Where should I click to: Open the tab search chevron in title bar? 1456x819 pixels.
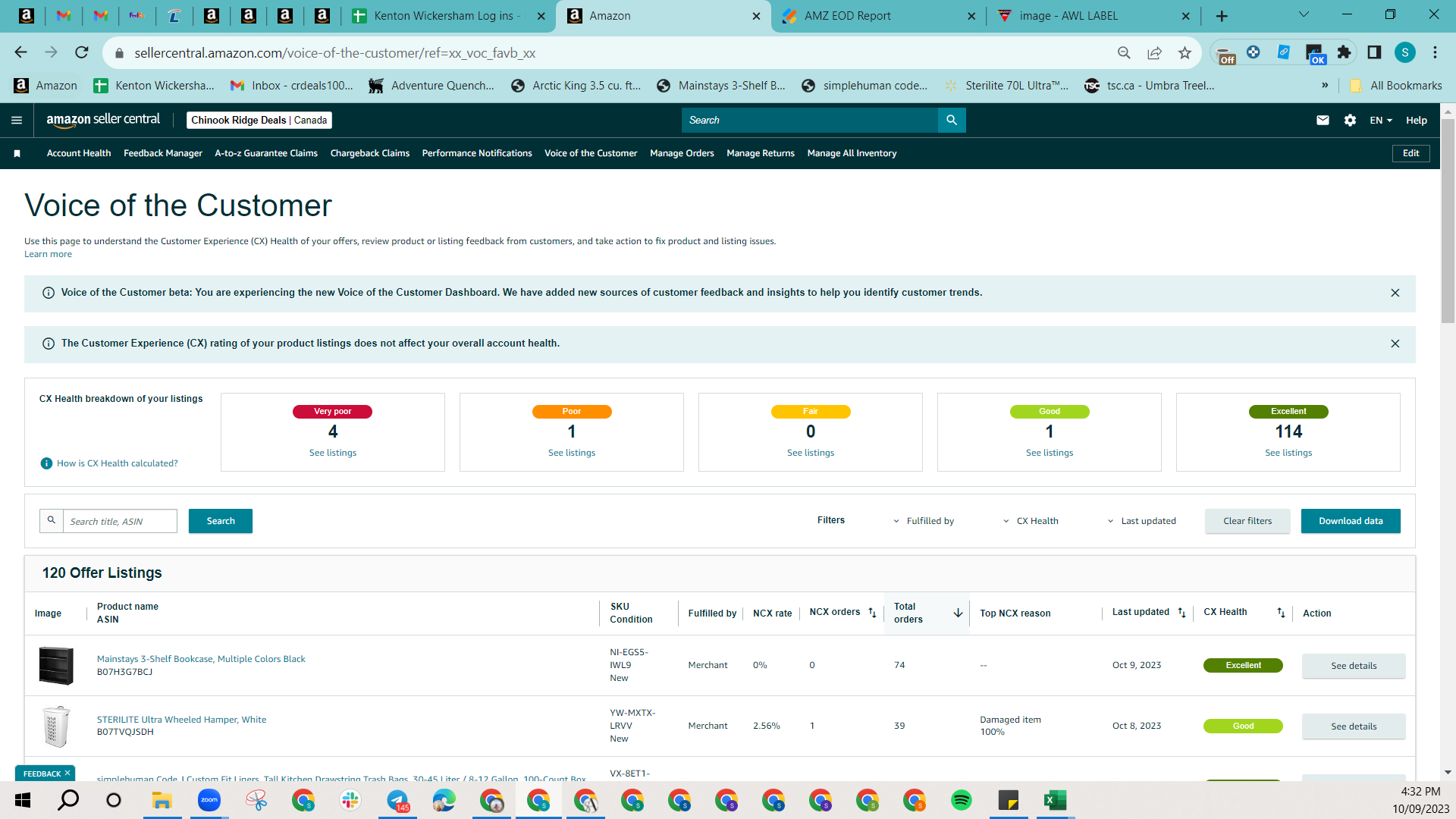click(x=1304, y=14)
